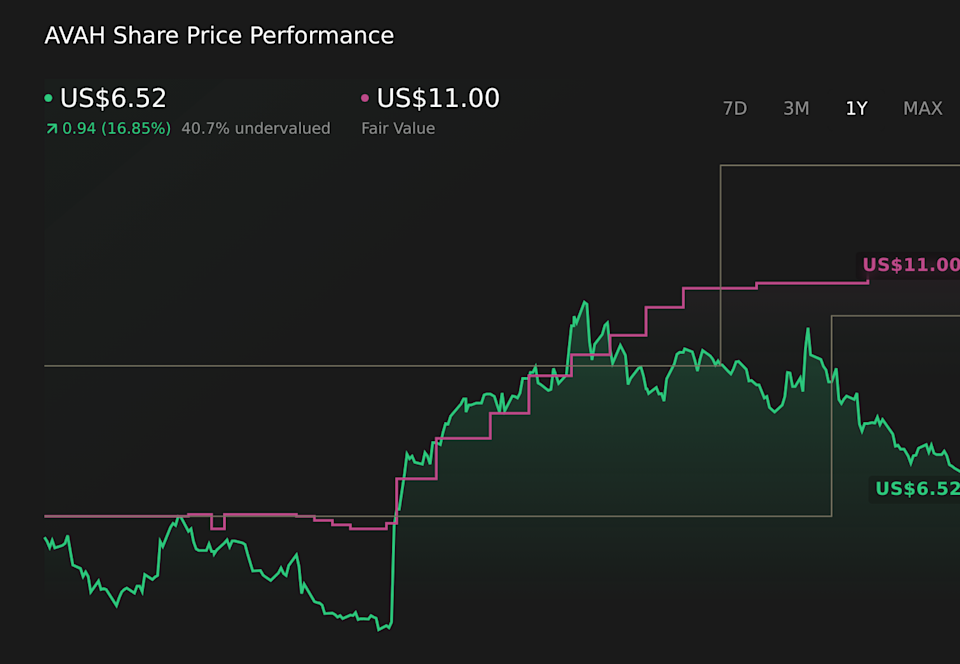Click the pink Fair Value indicator dot
This screenshot has width=960, height=664.
(x=363, y=99)
